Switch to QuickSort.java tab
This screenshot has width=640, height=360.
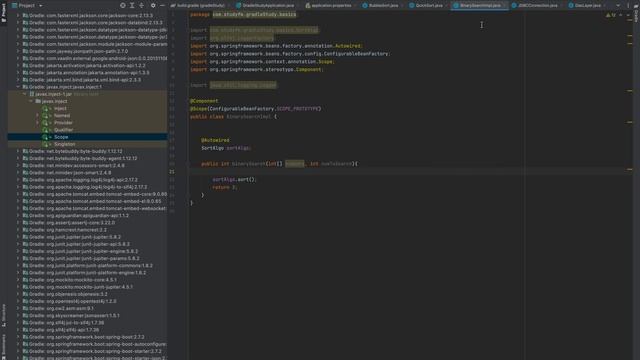[x=426, y=5]
